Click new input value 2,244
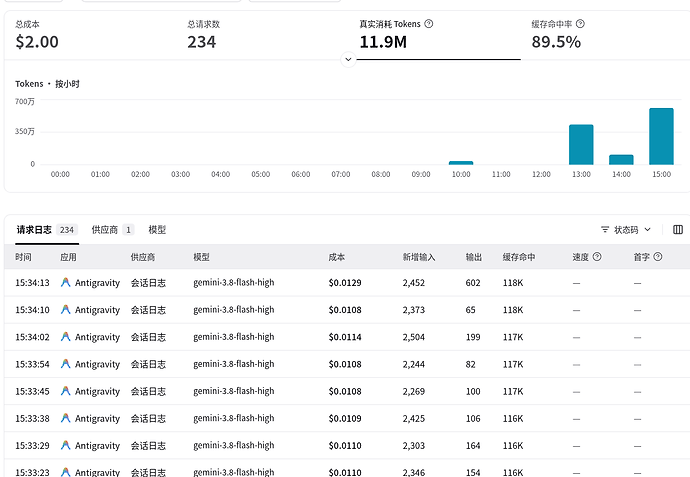Screen dimensions: 690x477 point(413,364)
